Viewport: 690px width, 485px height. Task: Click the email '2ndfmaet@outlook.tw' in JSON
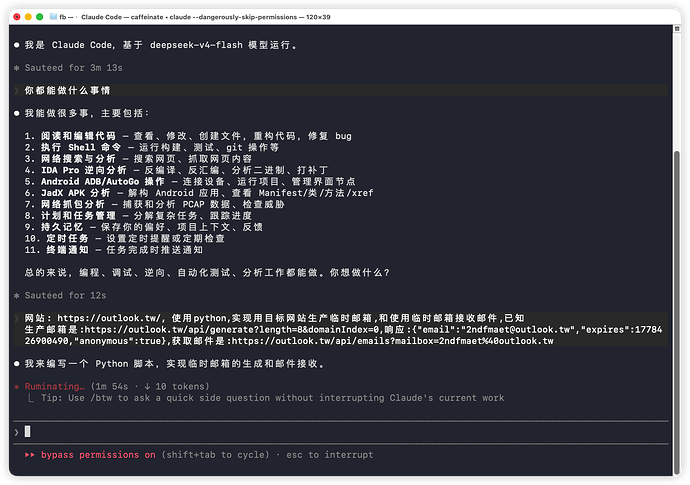point(518,330)
